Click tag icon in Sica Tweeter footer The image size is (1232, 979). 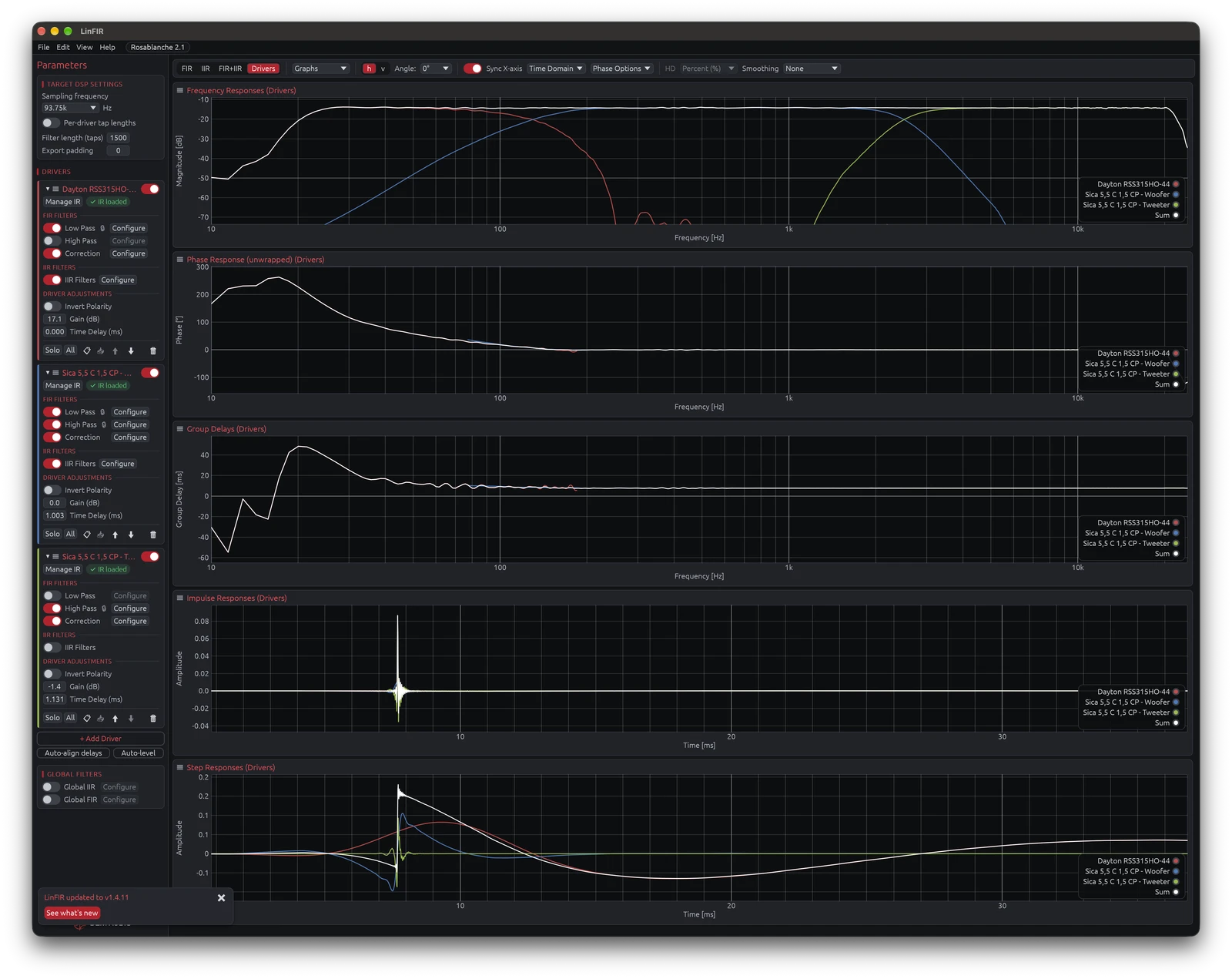(87, 718)
